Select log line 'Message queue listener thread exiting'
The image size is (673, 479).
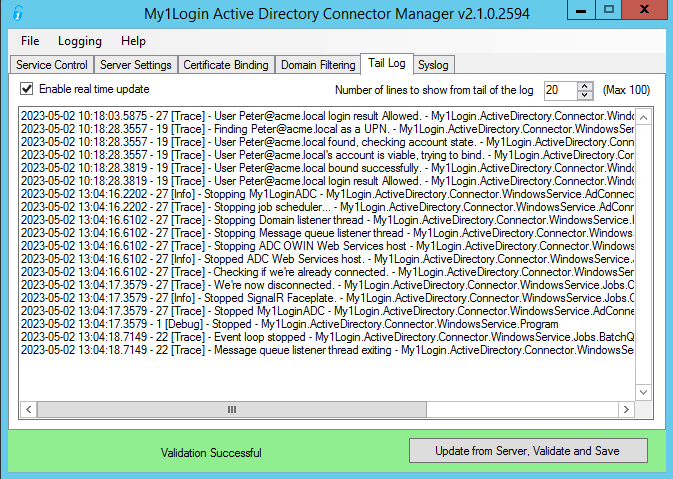327,350
